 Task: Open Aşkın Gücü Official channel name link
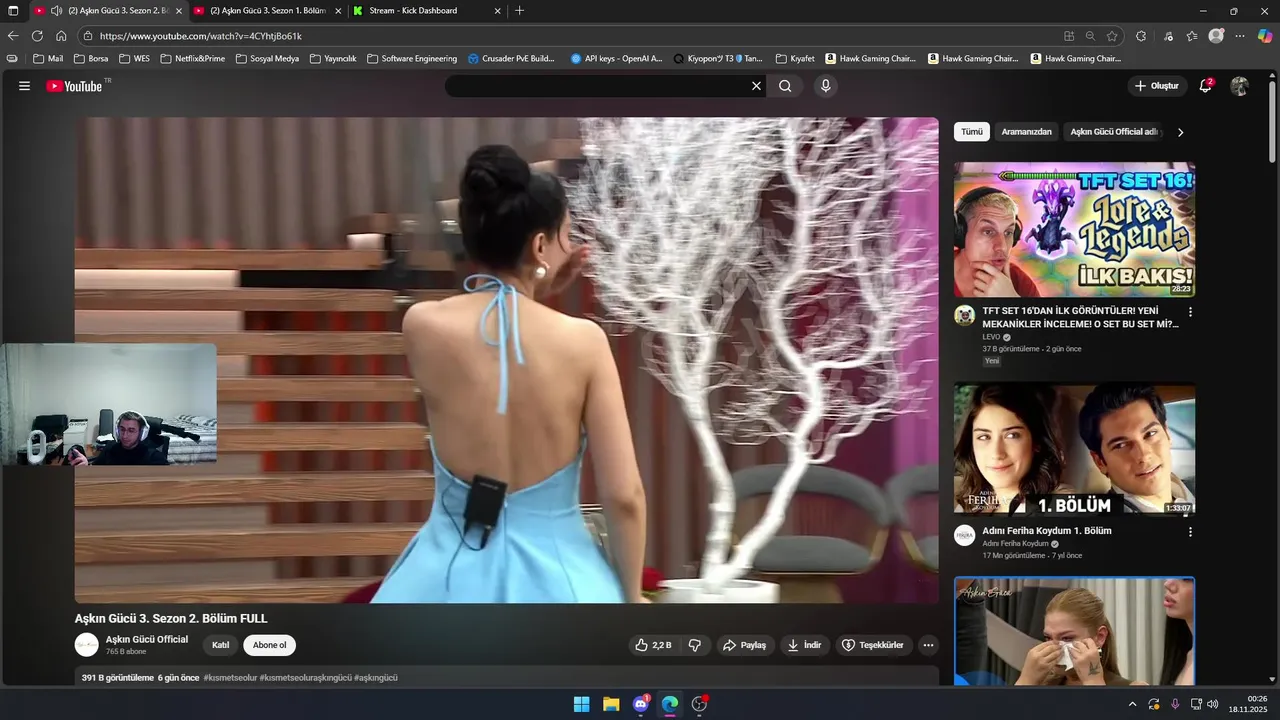(x=147, y=639)
